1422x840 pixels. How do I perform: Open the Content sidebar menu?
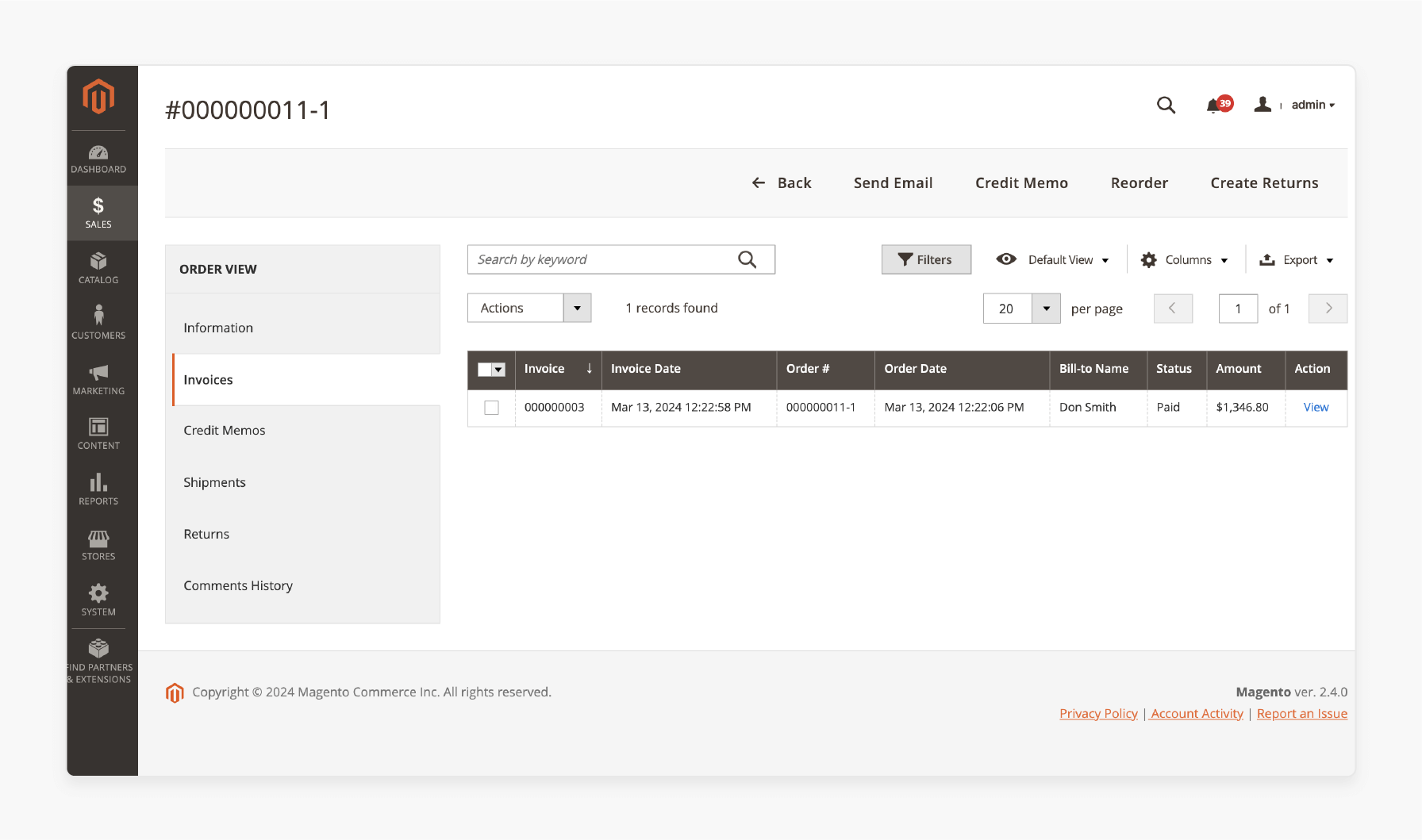tap(98, 435)
